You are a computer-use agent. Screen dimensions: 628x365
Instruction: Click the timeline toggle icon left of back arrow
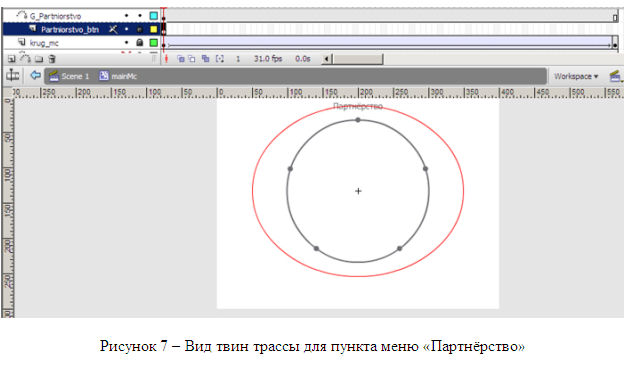coord(12,75)
